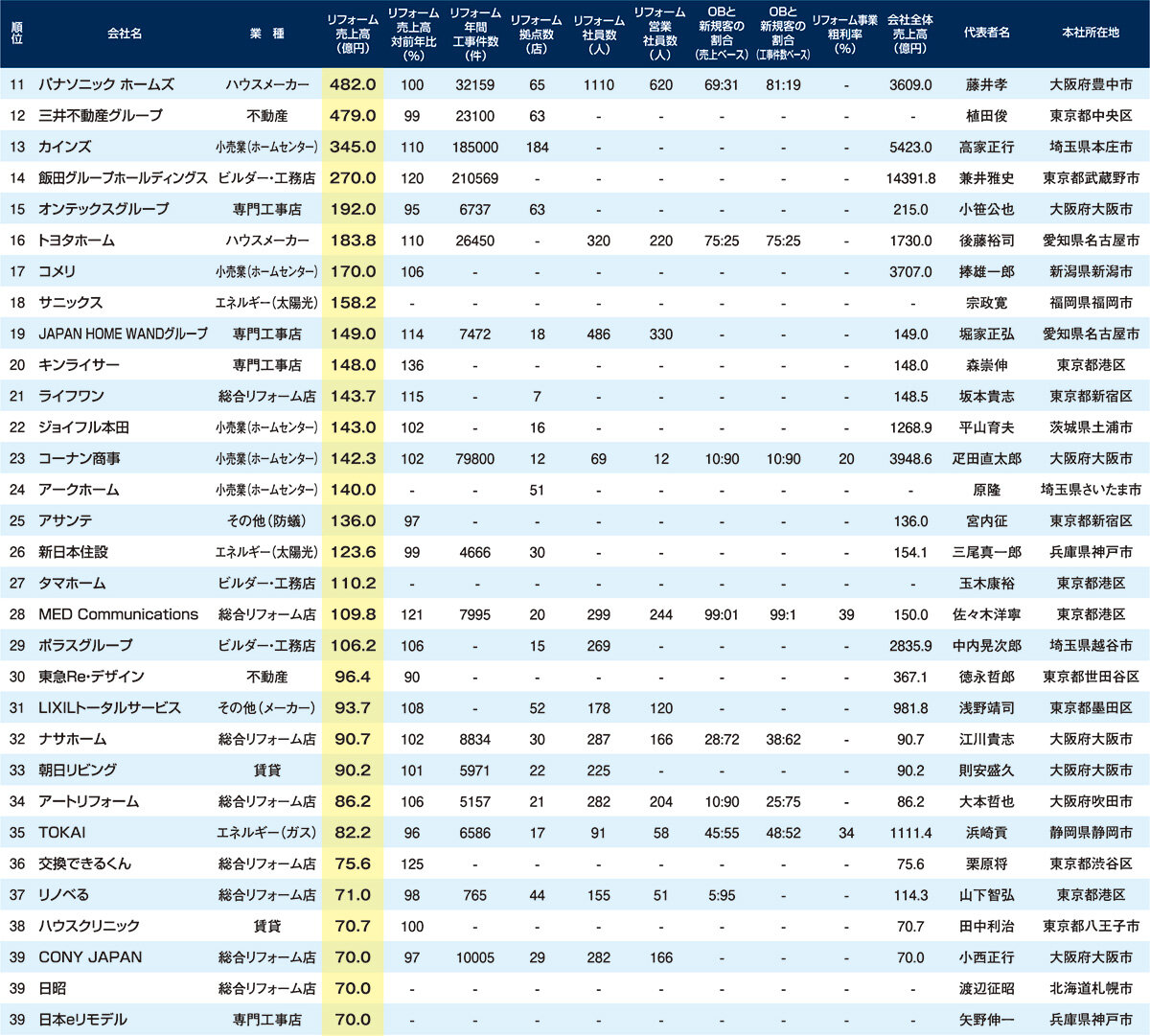This screenshot has height=1036, width=1150.
Task: Select sales value 82.2 for TOKAI
Action: (x=353, y=832)
